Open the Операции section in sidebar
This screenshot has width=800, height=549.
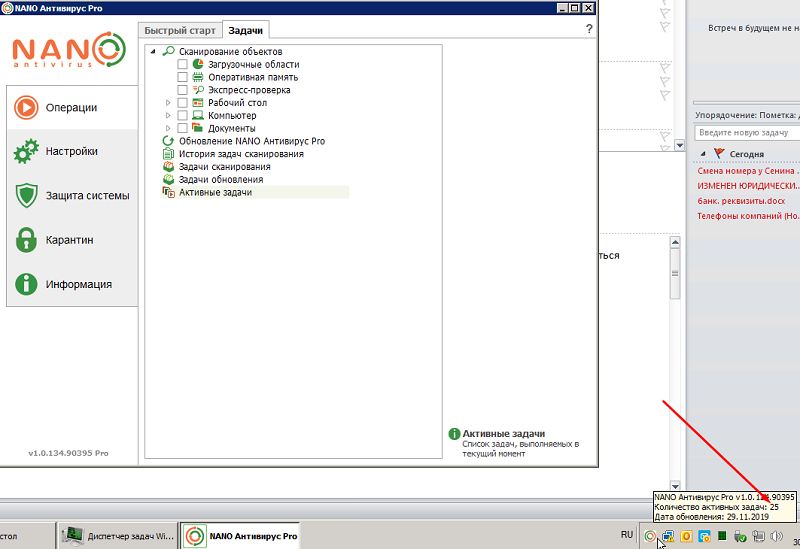pos(70,107)
